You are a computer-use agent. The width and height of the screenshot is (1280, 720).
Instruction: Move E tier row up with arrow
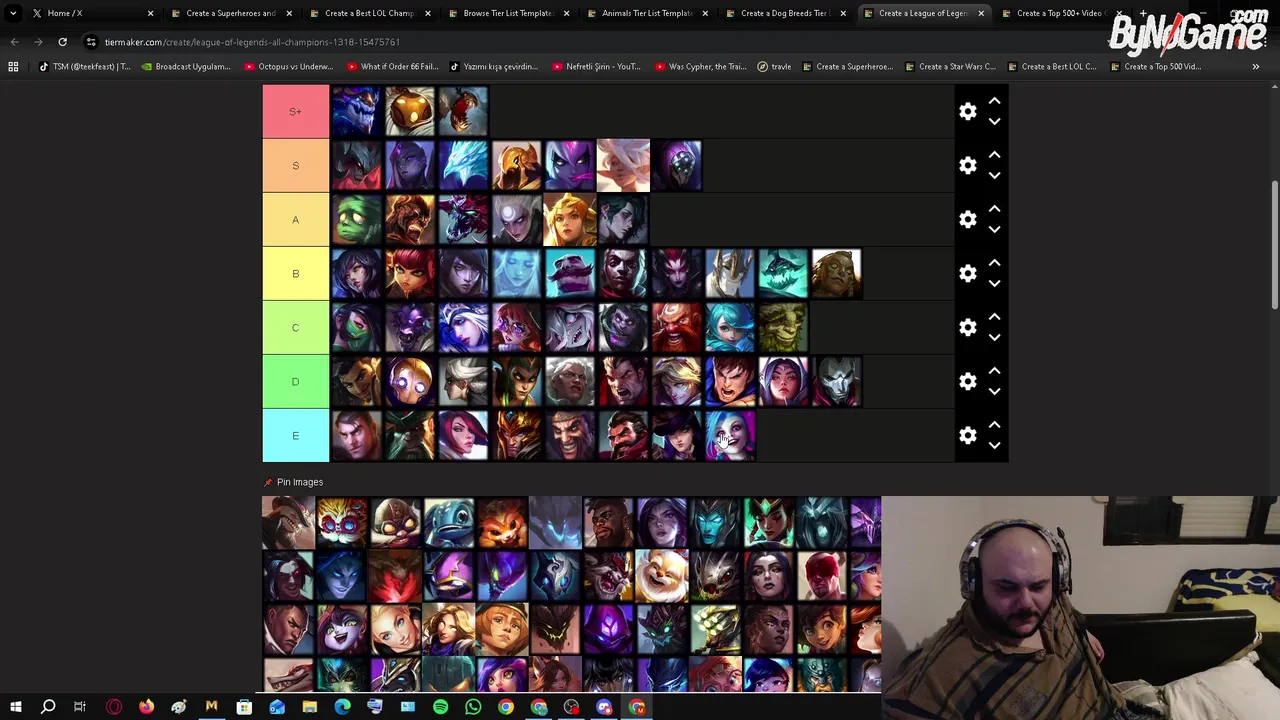click(x=994, y=425)
